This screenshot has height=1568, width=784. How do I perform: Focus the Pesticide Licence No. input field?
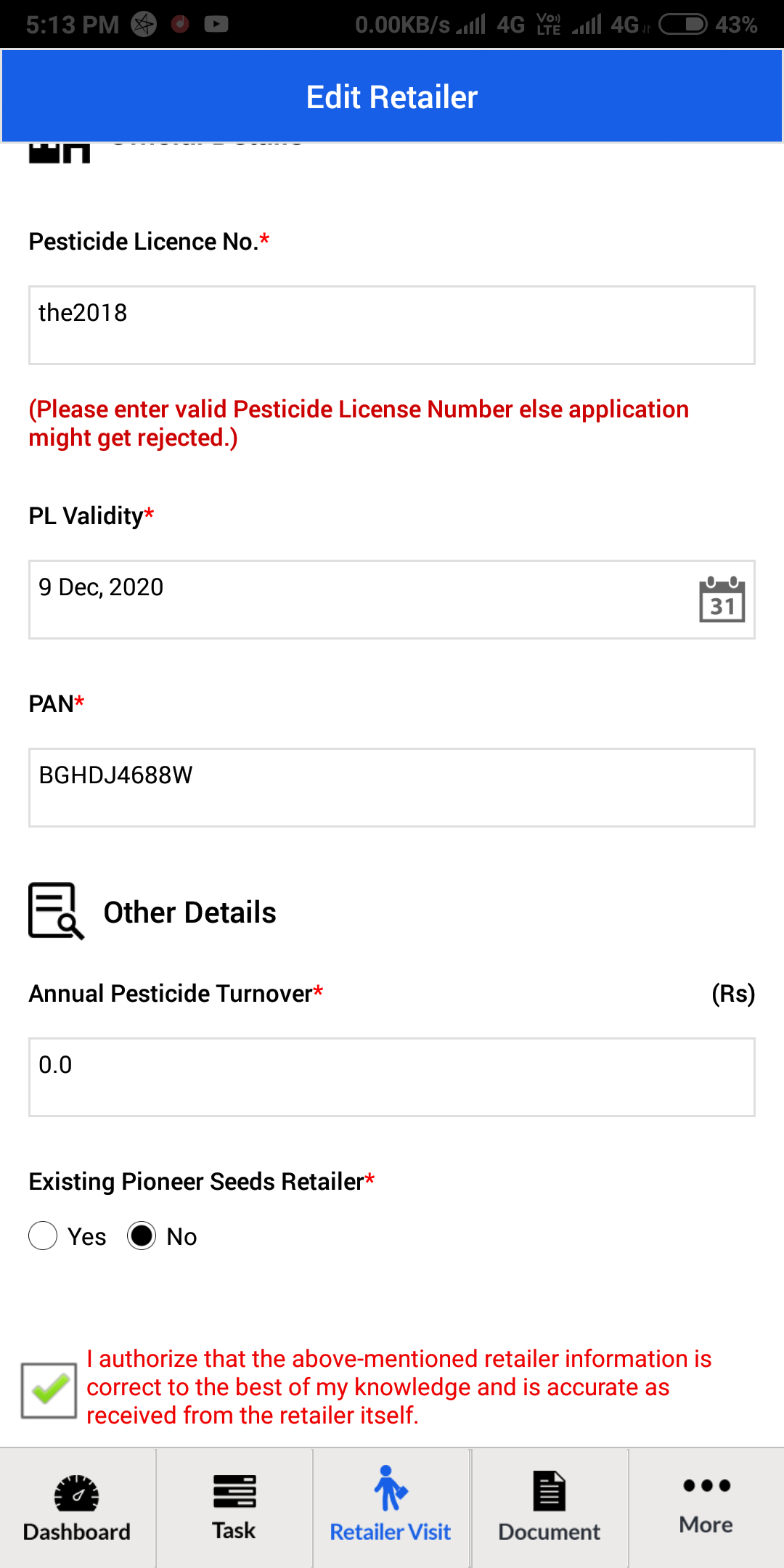coord(392,325)
